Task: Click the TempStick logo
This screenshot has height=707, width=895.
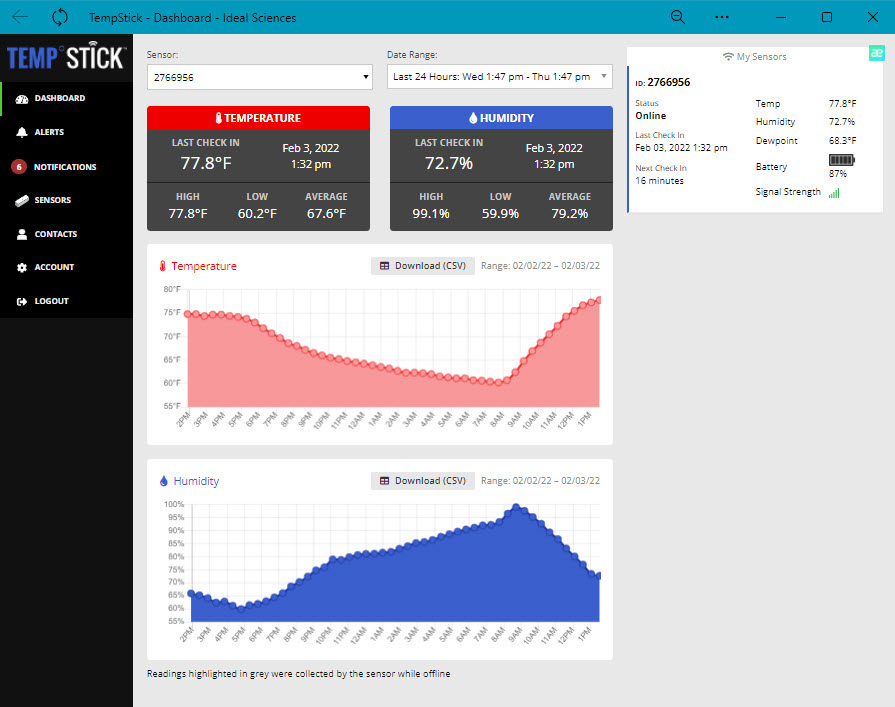Action: click(66, 57)
